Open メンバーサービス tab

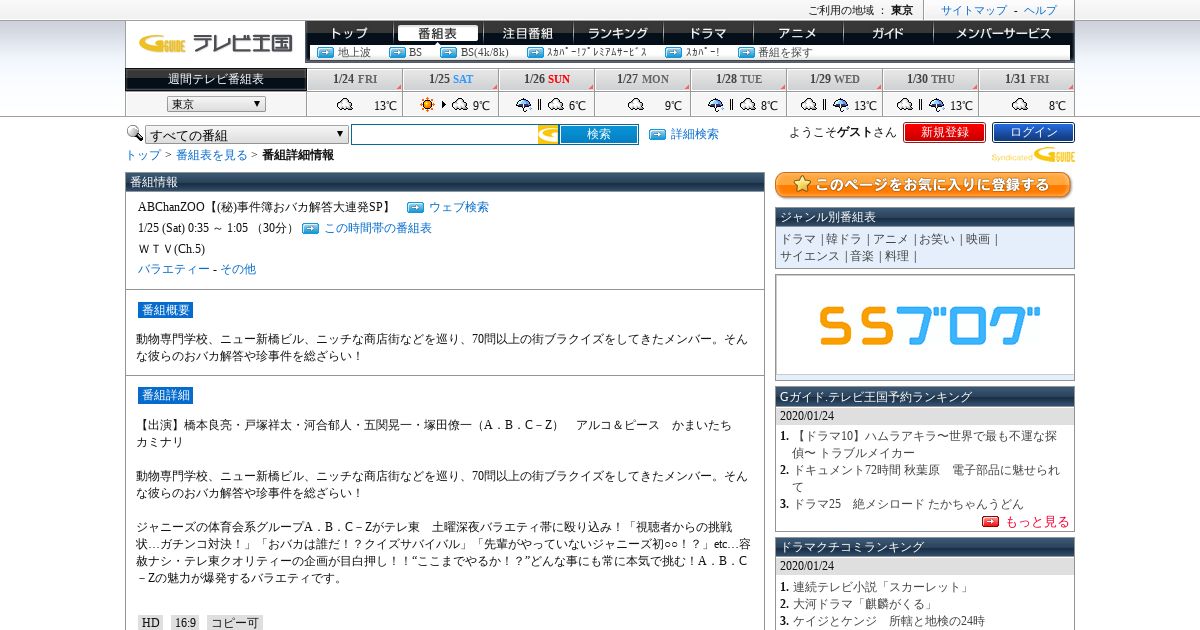coord(1003,33)
